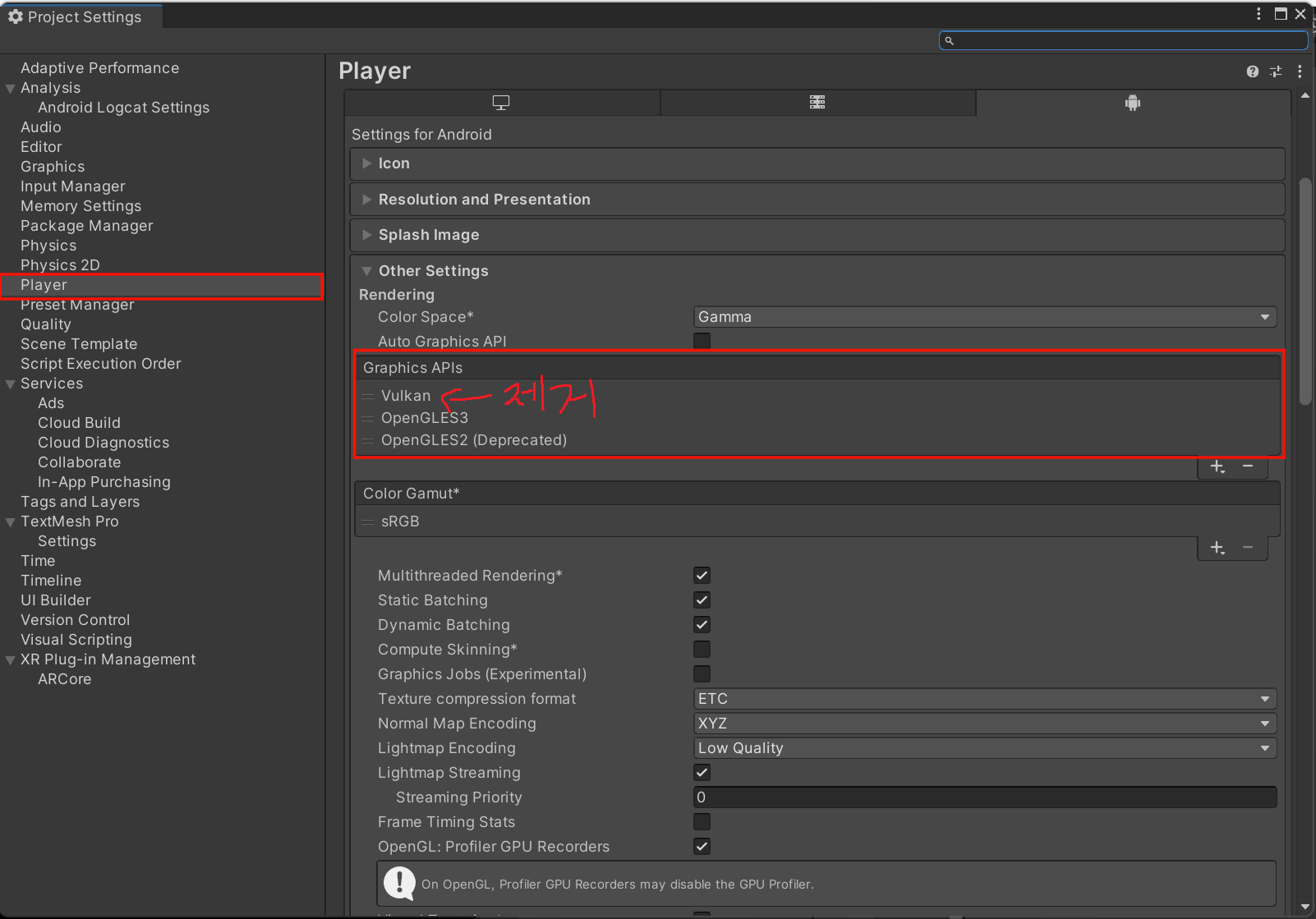The image size is (1316, 919).
Task: Collapse the Other Settings section
Action: click(367, 271)
